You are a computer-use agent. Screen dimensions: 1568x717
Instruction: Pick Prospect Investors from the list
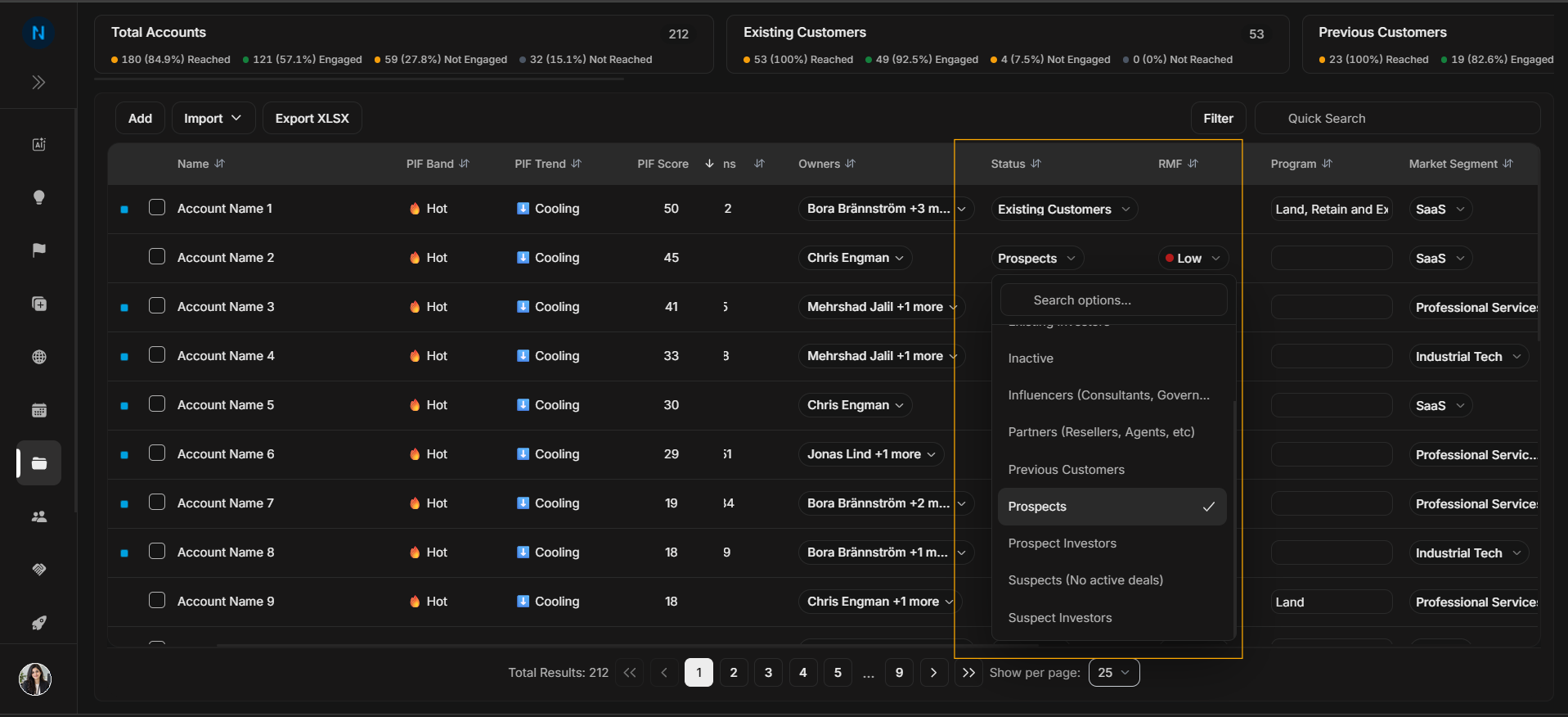click(x=1112, y=543)
